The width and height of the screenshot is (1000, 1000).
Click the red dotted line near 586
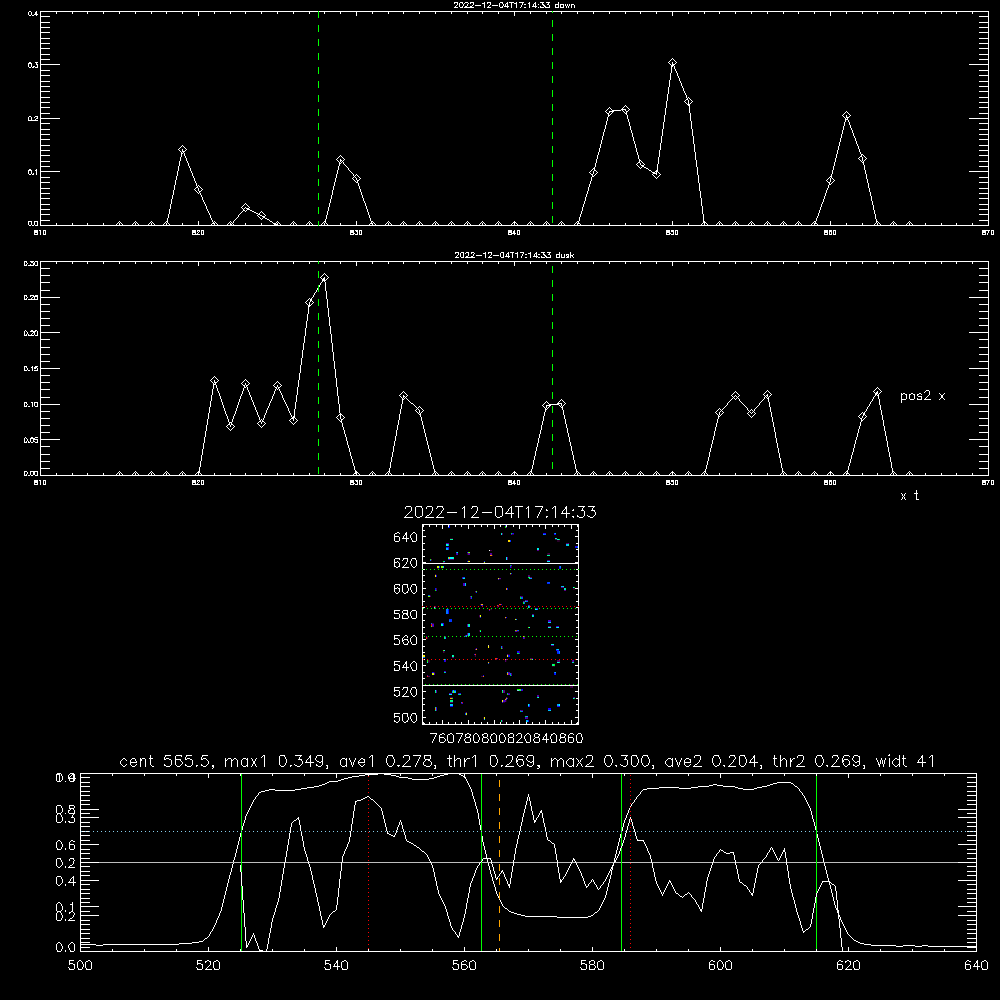630,861
